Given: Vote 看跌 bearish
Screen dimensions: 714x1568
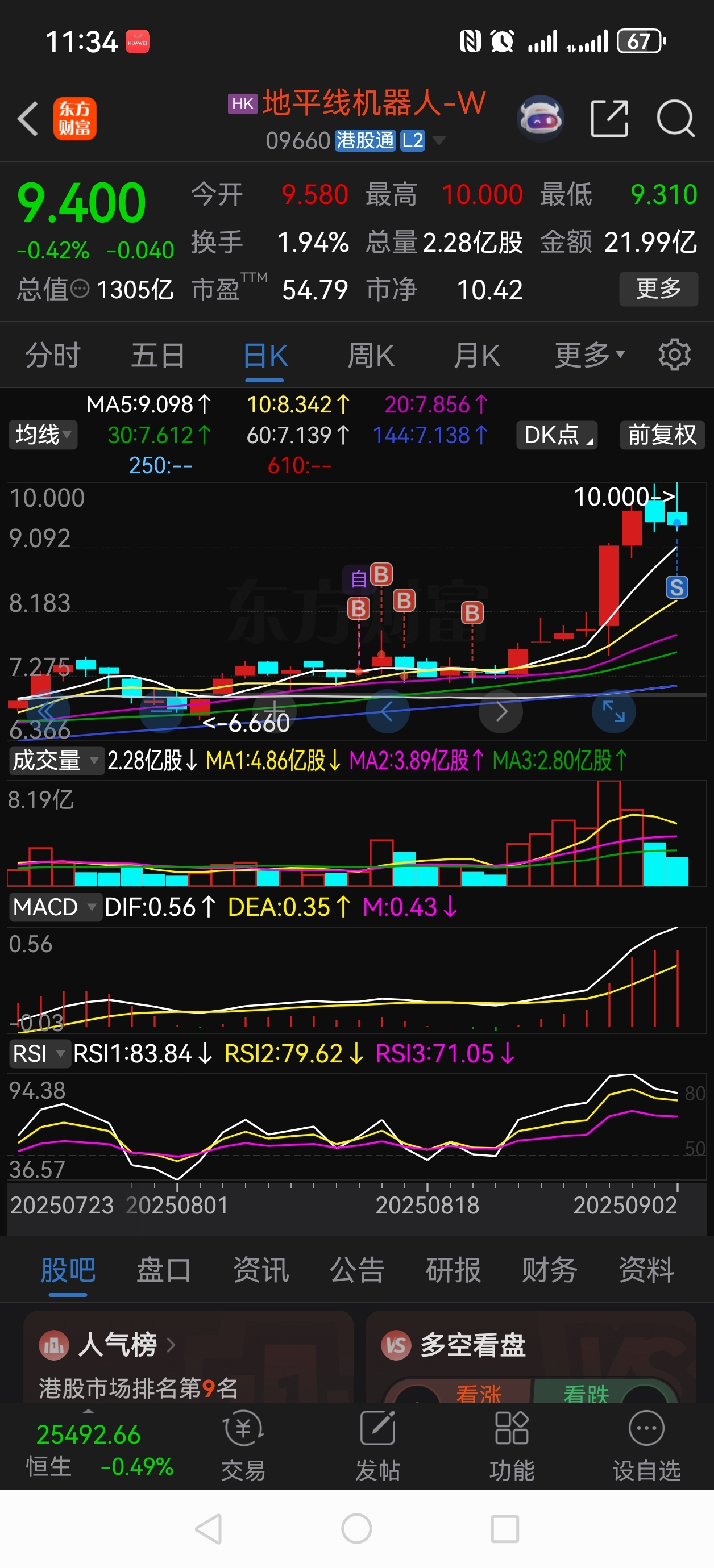Looking at the screenshot, I should (x=586, y=1393).
